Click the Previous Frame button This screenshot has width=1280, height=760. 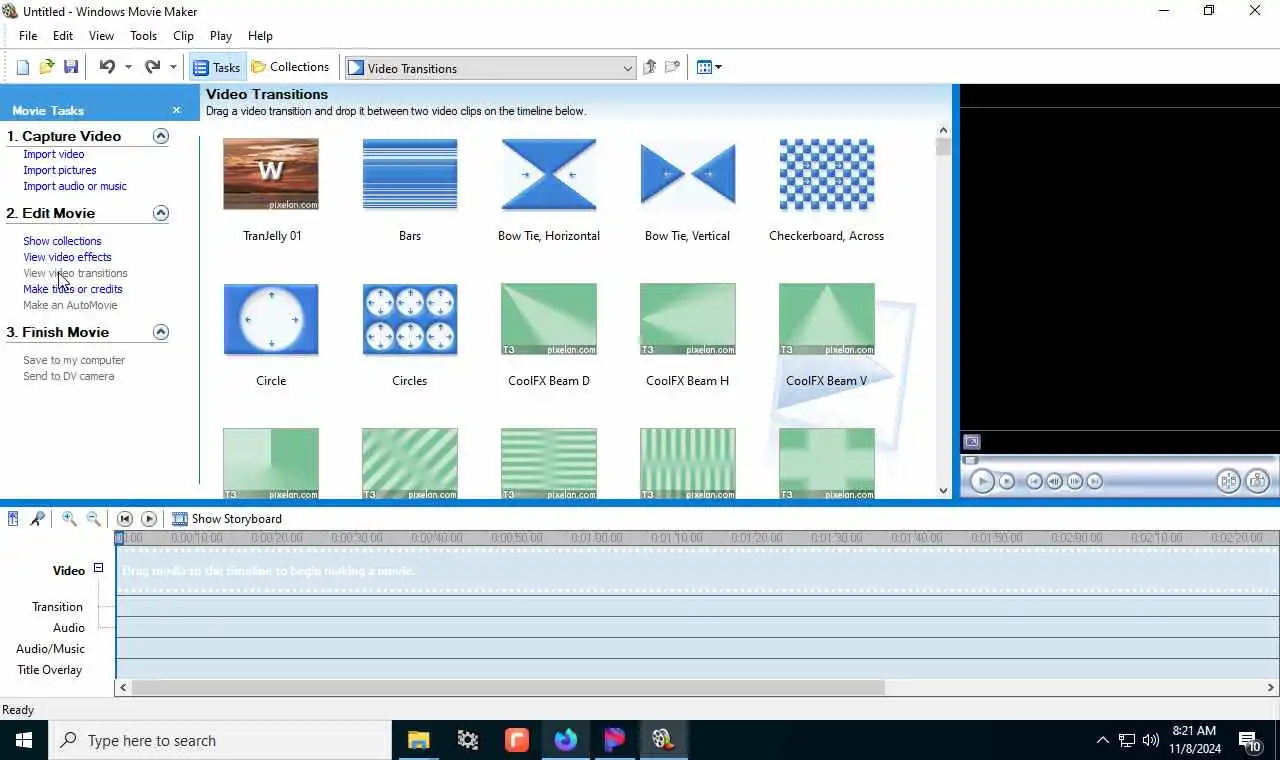[x=1054, y=481]
